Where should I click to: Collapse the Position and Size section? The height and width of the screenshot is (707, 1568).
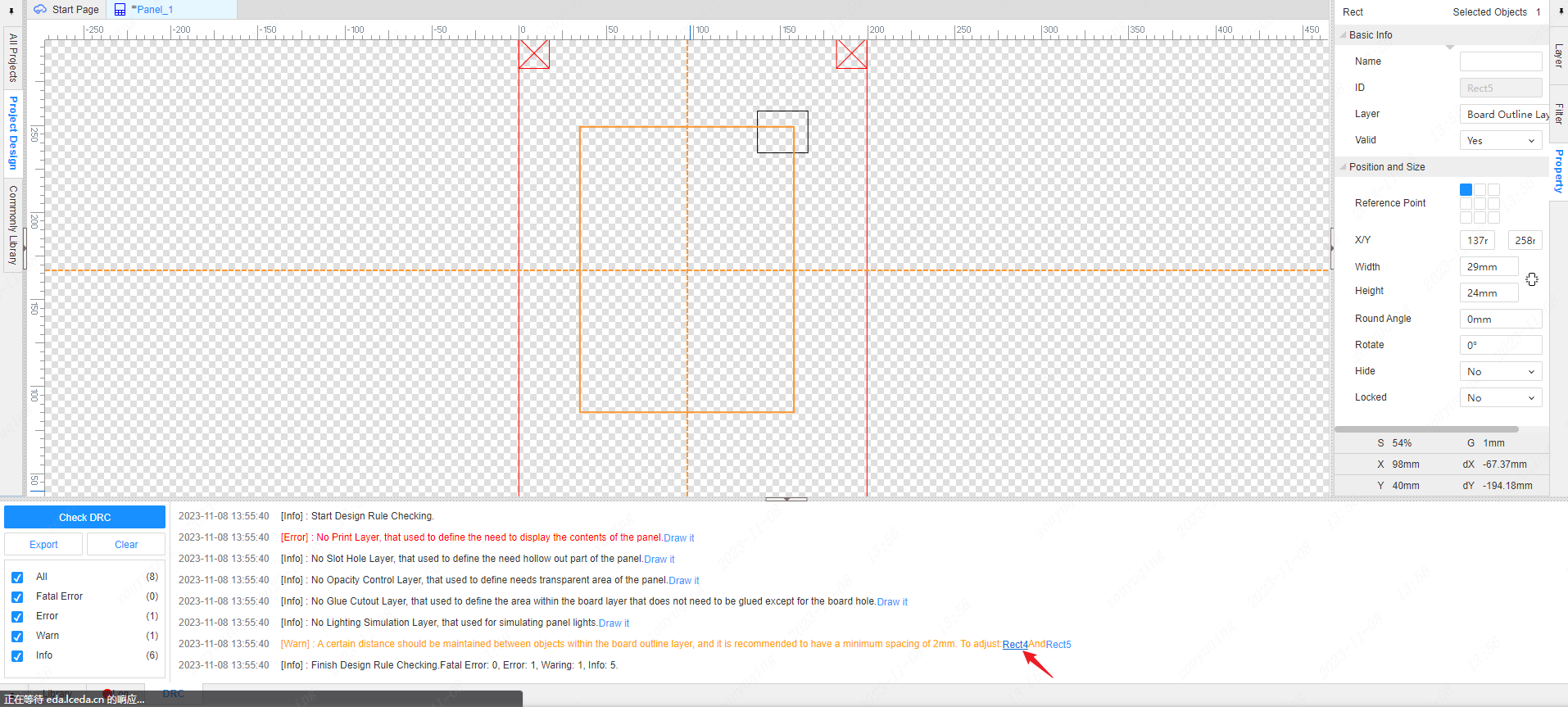pyautogui.click(x=1344, y=167)
